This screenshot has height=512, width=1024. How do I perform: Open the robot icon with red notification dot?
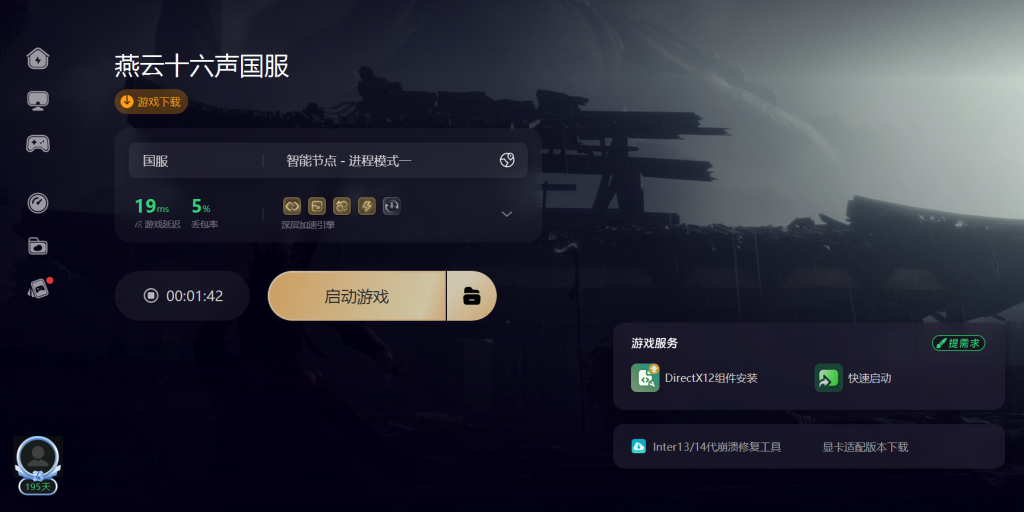pos(39,288)
